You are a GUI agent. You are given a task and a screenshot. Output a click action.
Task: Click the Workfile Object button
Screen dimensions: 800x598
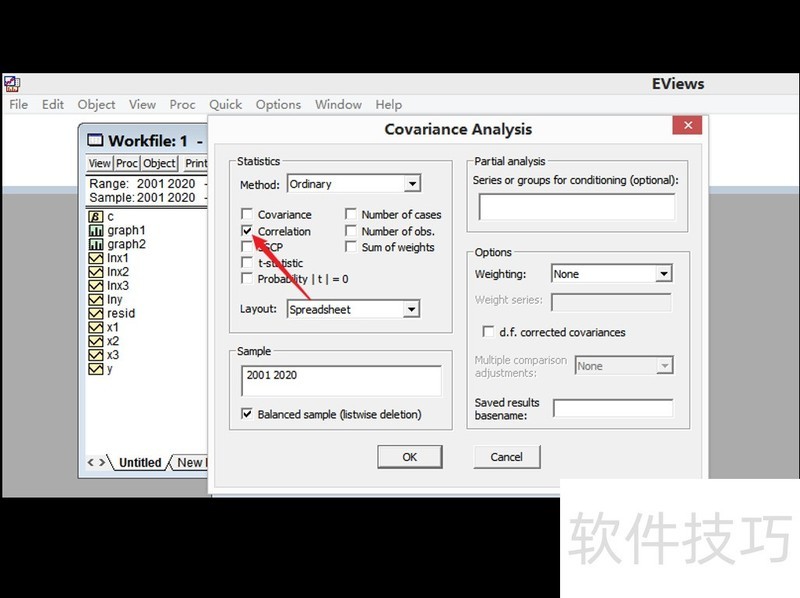click(x=159, y=163)
